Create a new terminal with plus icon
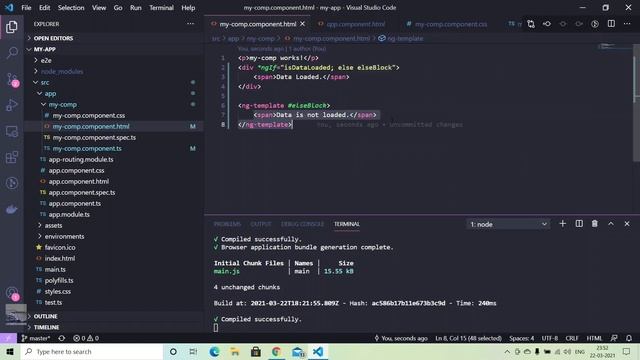This screenshot has width=640, height=360. coord(562,224)
